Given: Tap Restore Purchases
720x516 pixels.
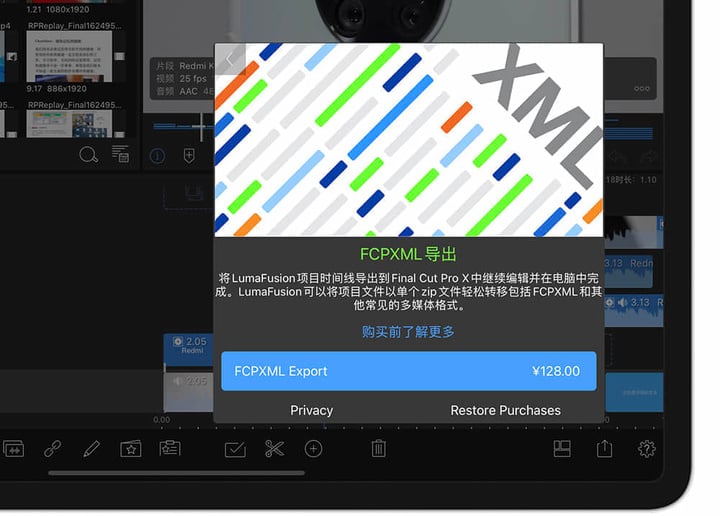Looking at the screenshot, I should tap(506, 410).
